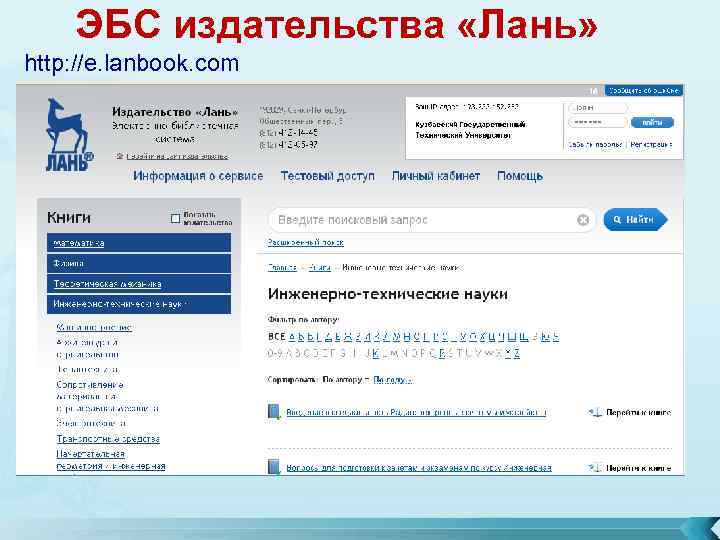Click the 'Инженерно-технические науки' page heading
Screen dimensions: 720x540
[388, 294]
